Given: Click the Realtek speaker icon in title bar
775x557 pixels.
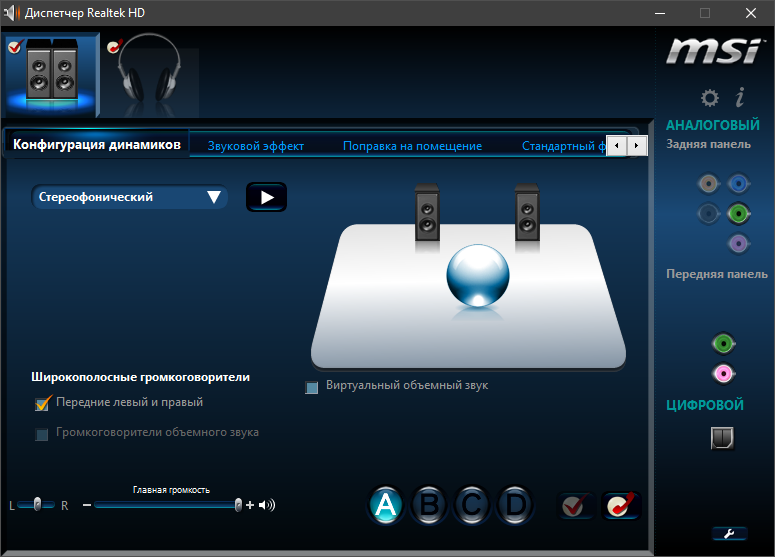Looking at the screenshot, I should pos(11,13).
